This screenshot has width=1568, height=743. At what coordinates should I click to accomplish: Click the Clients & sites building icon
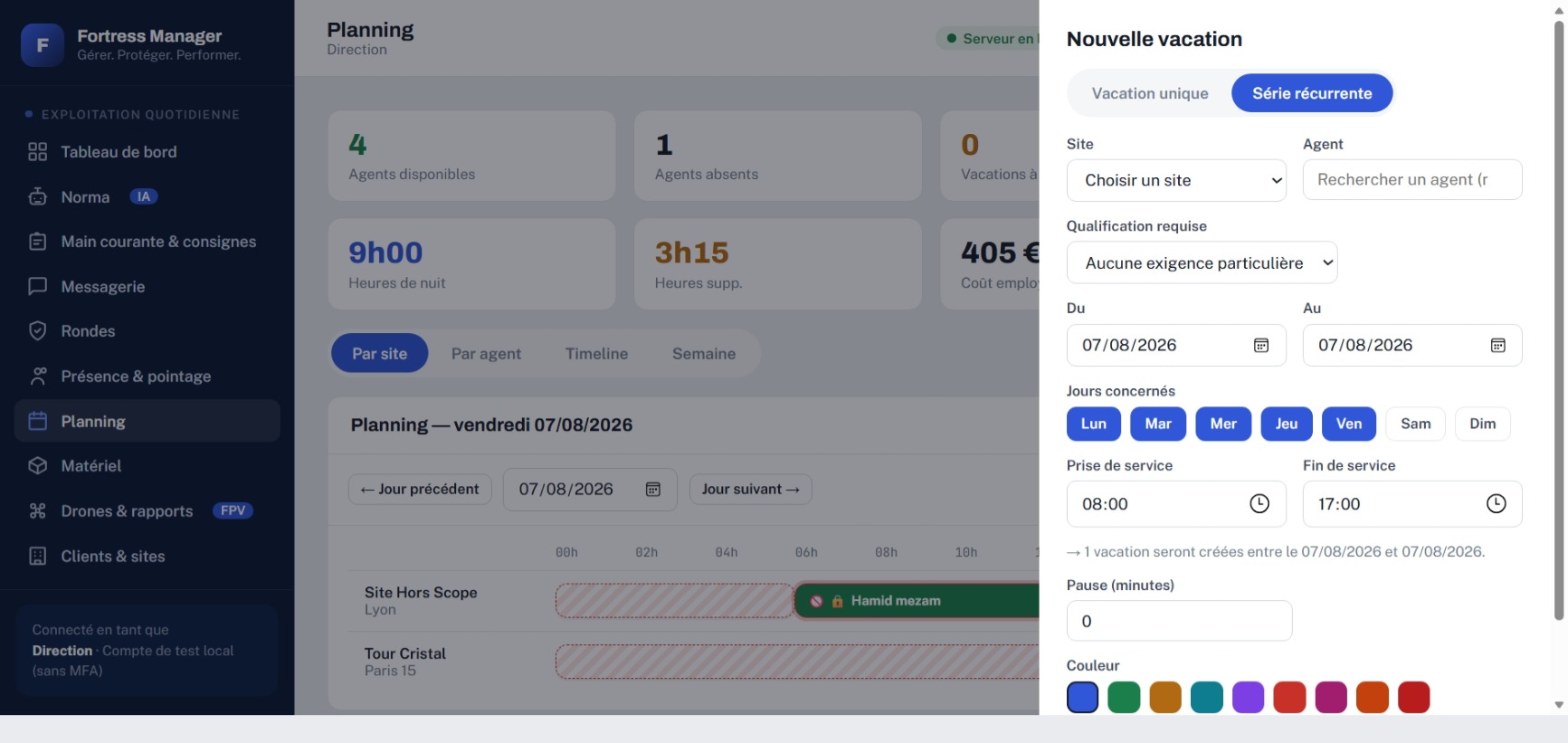point(37,557)
